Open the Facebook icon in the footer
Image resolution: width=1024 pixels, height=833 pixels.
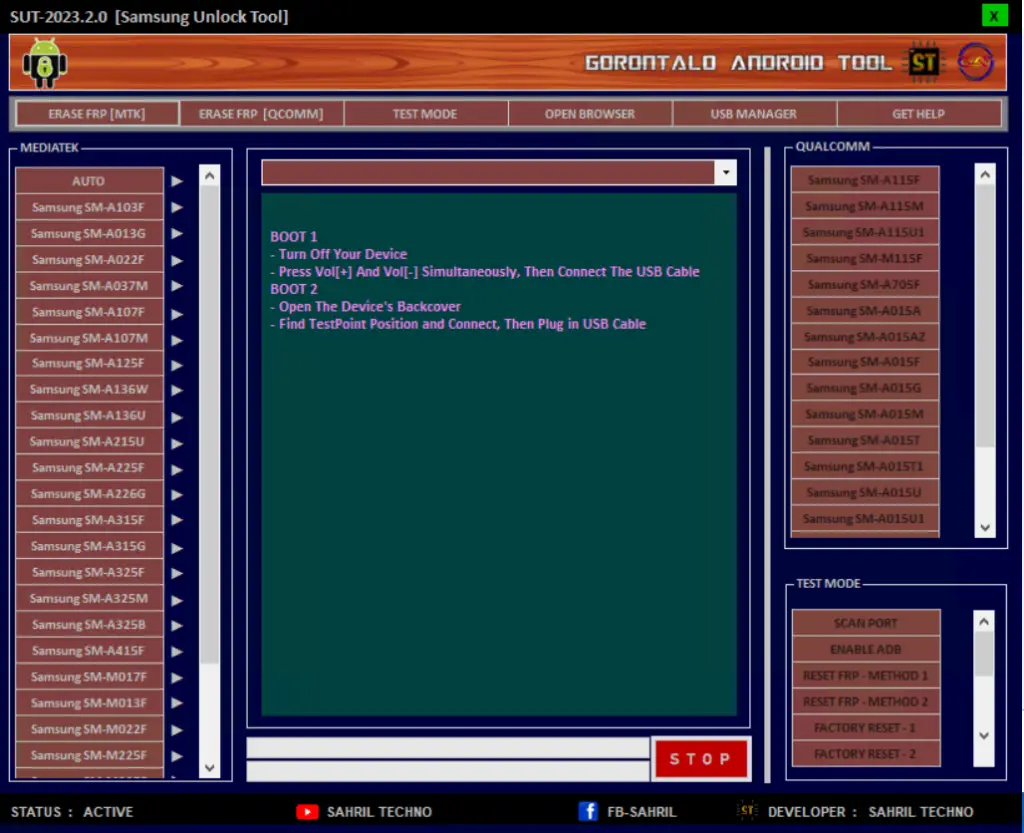coord(588,811)
